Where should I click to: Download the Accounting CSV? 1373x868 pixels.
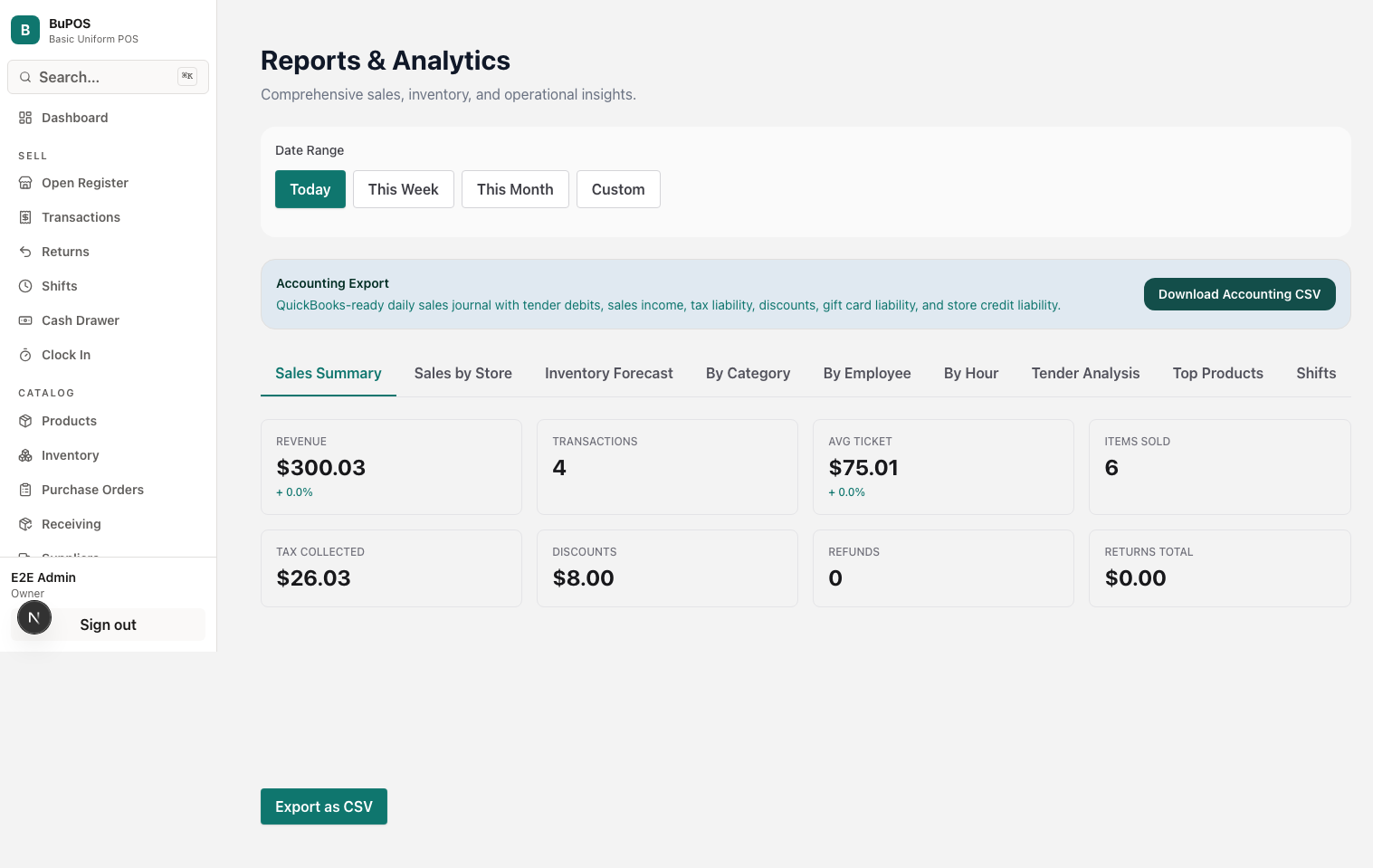click(x=1239, y=294)
